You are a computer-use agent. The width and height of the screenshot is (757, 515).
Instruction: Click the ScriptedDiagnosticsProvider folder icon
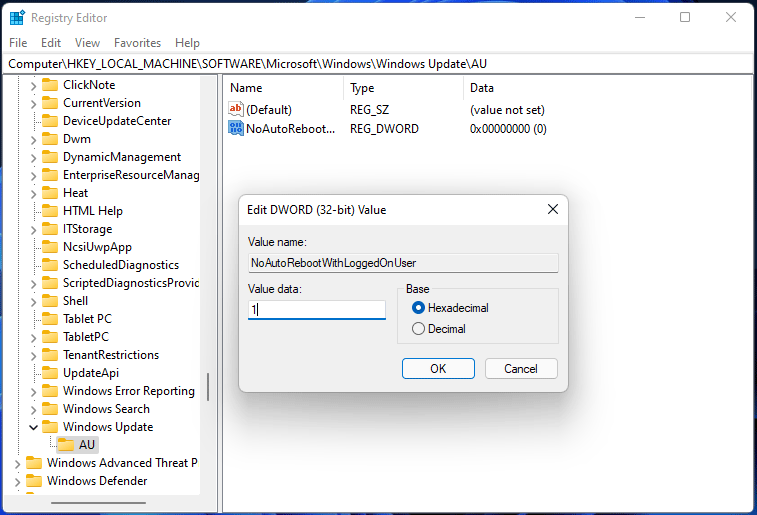tap(50, 283)
